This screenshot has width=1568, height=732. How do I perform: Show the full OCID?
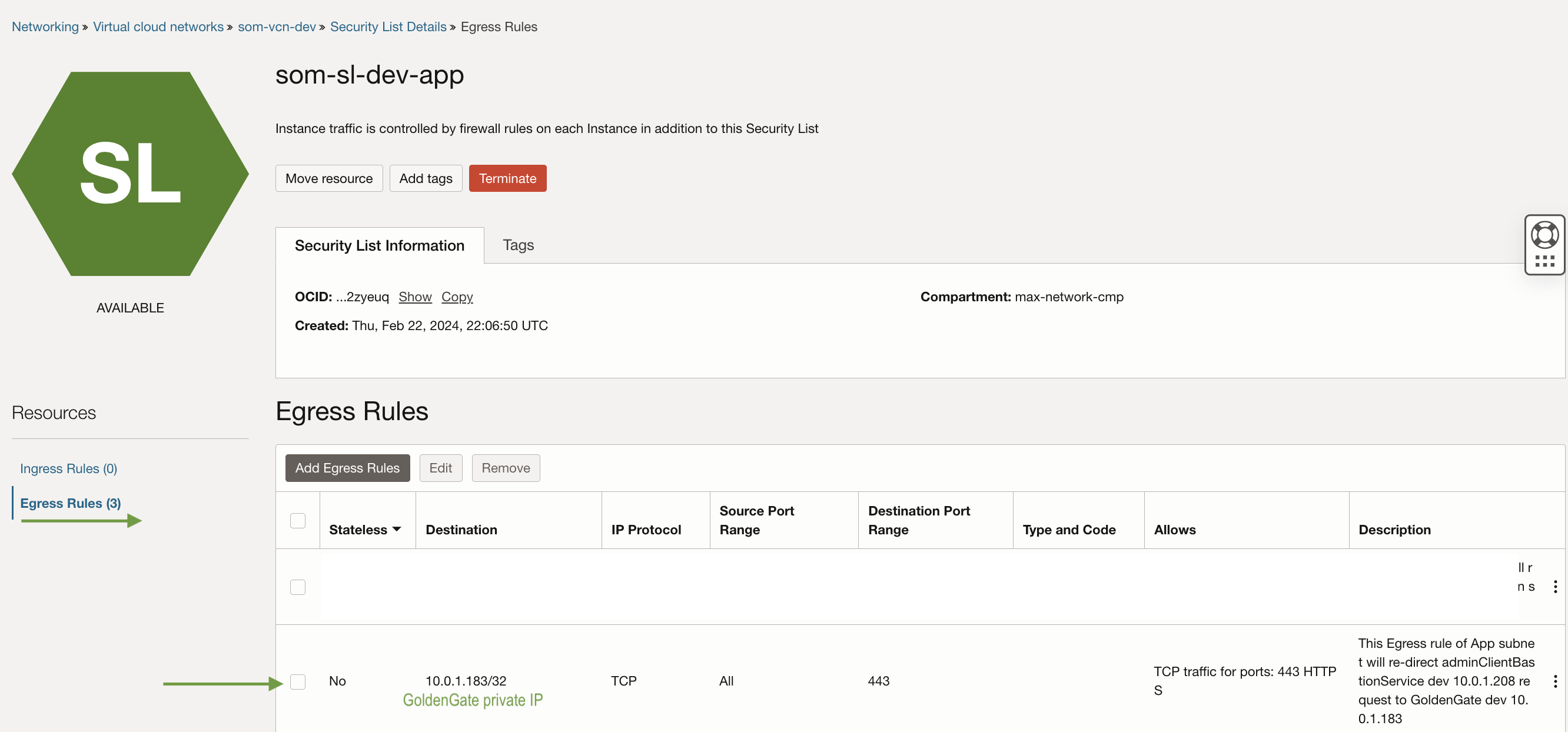click(414, 297)
